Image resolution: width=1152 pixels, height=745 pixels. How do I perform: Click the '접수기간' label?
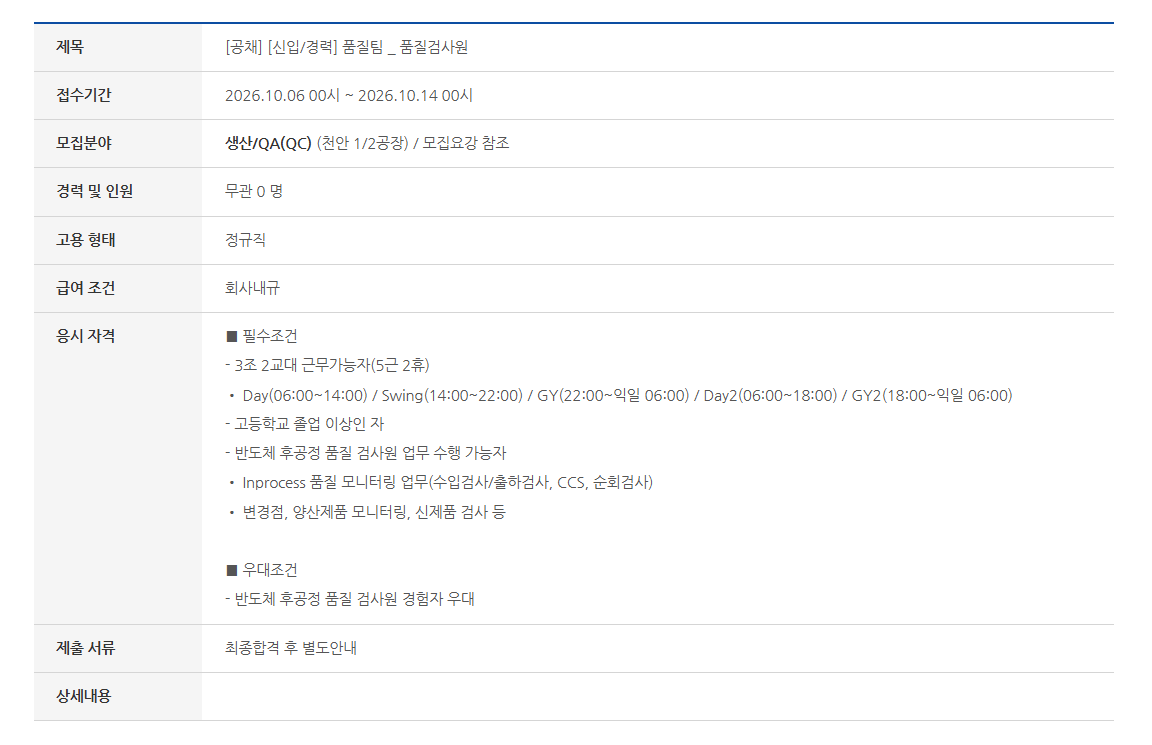(x=84, y=95)
